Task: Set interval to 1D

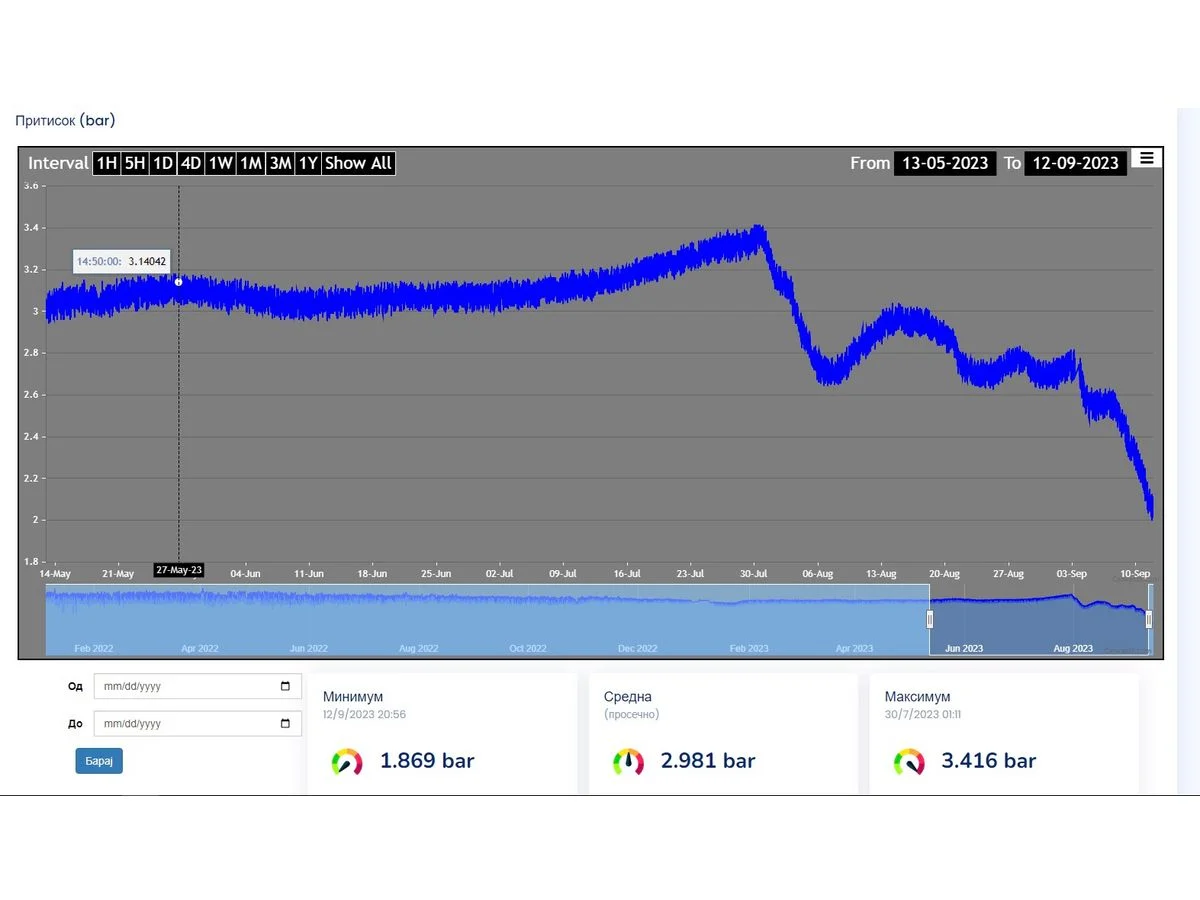Action: tap(163, 163)
